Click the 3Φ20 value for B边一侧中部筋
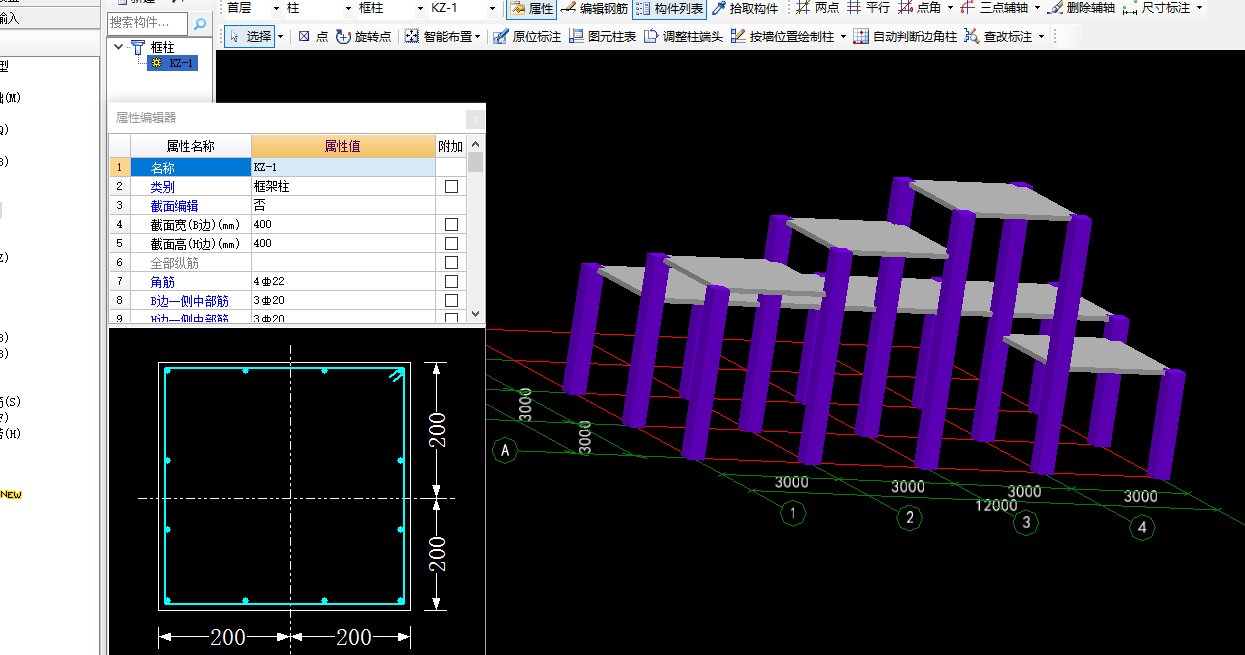1245x655 pixels. pyautogui.click(x=343, y=300)
